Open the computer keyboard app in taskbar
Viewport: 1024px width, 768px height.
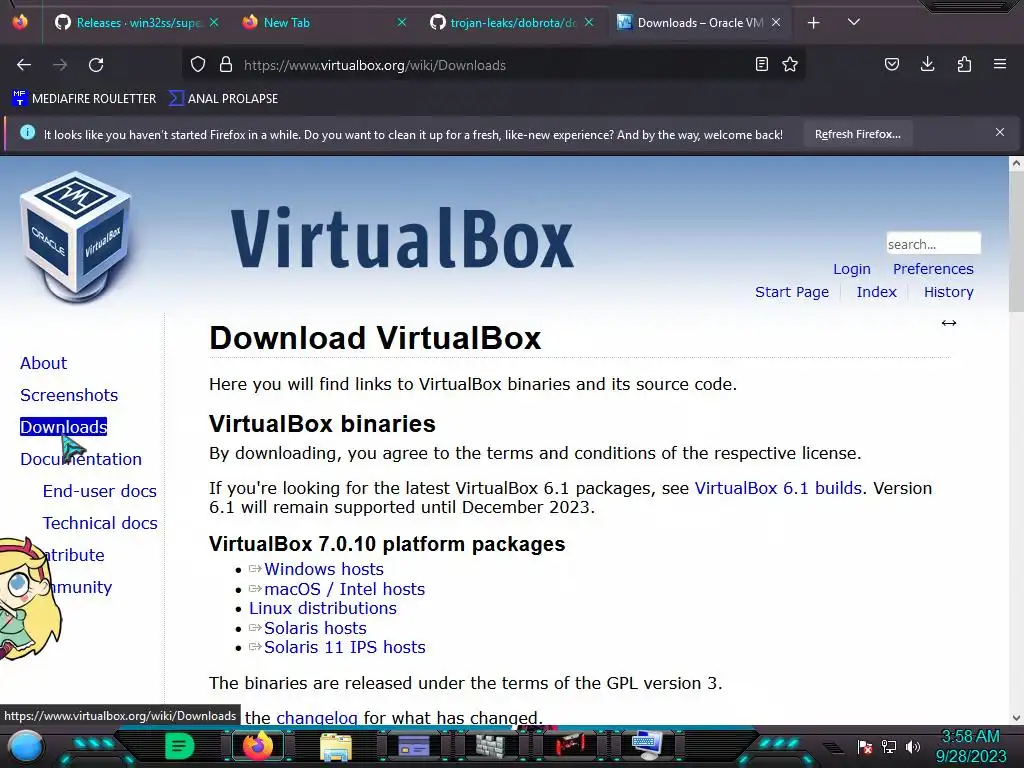click(x=647, y=744)
